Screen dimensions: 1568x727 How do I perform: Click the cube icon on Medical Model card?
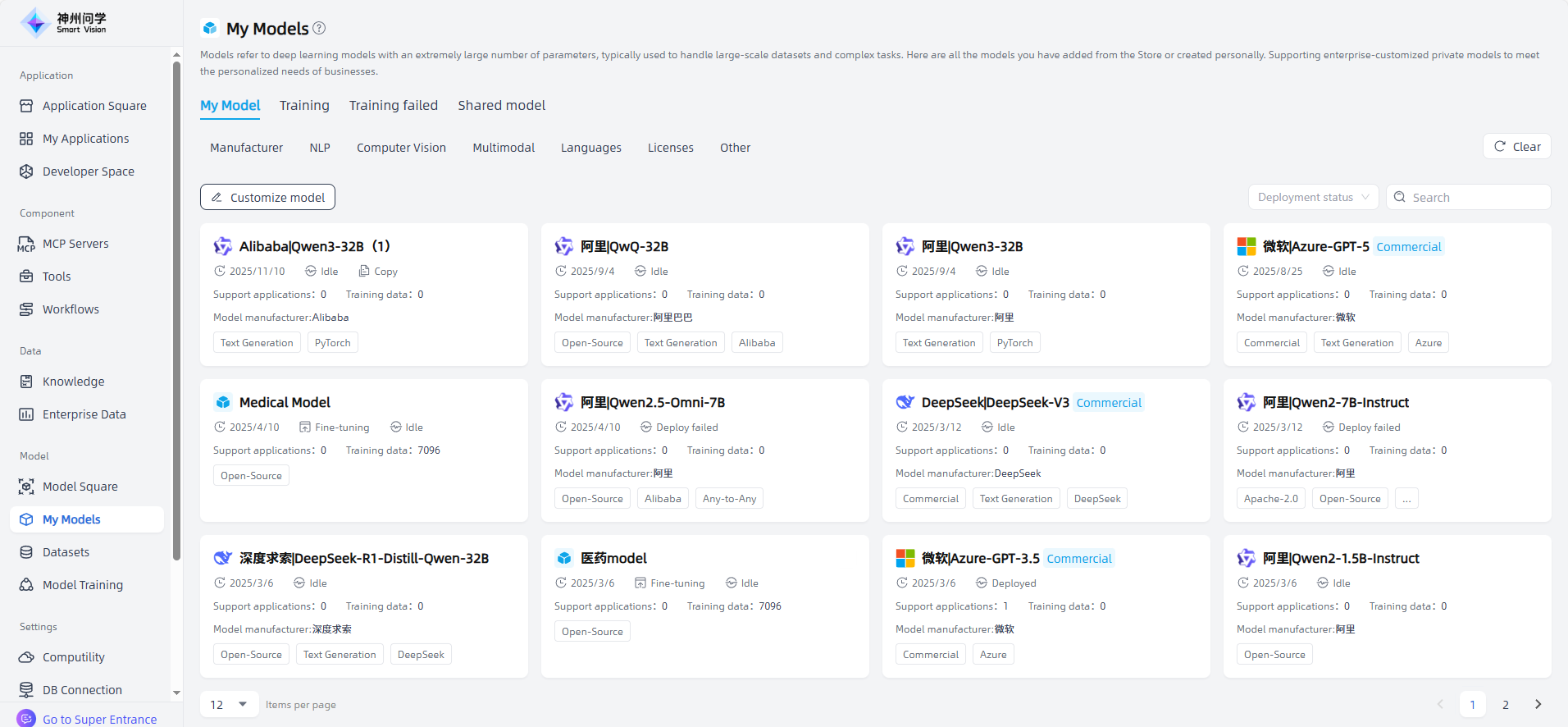(x=223, y=402)
